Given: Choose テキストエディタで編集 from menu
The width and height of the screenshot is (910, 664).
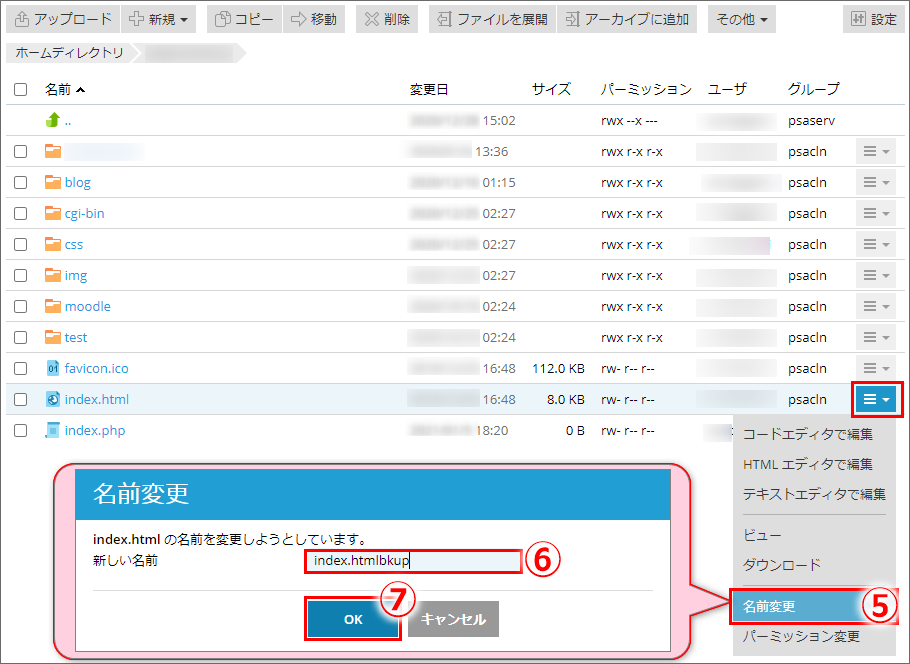Looking at the screenshot, I should coord(814,494).
